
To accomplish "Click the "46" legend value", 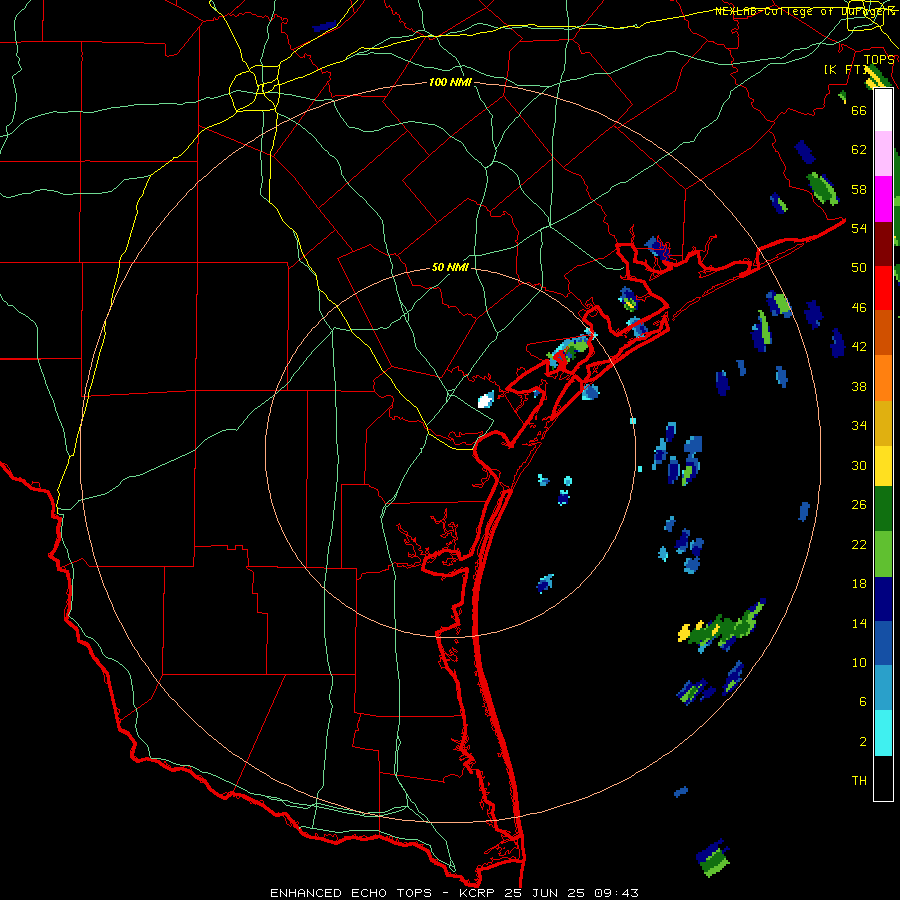I will (859, 308).
